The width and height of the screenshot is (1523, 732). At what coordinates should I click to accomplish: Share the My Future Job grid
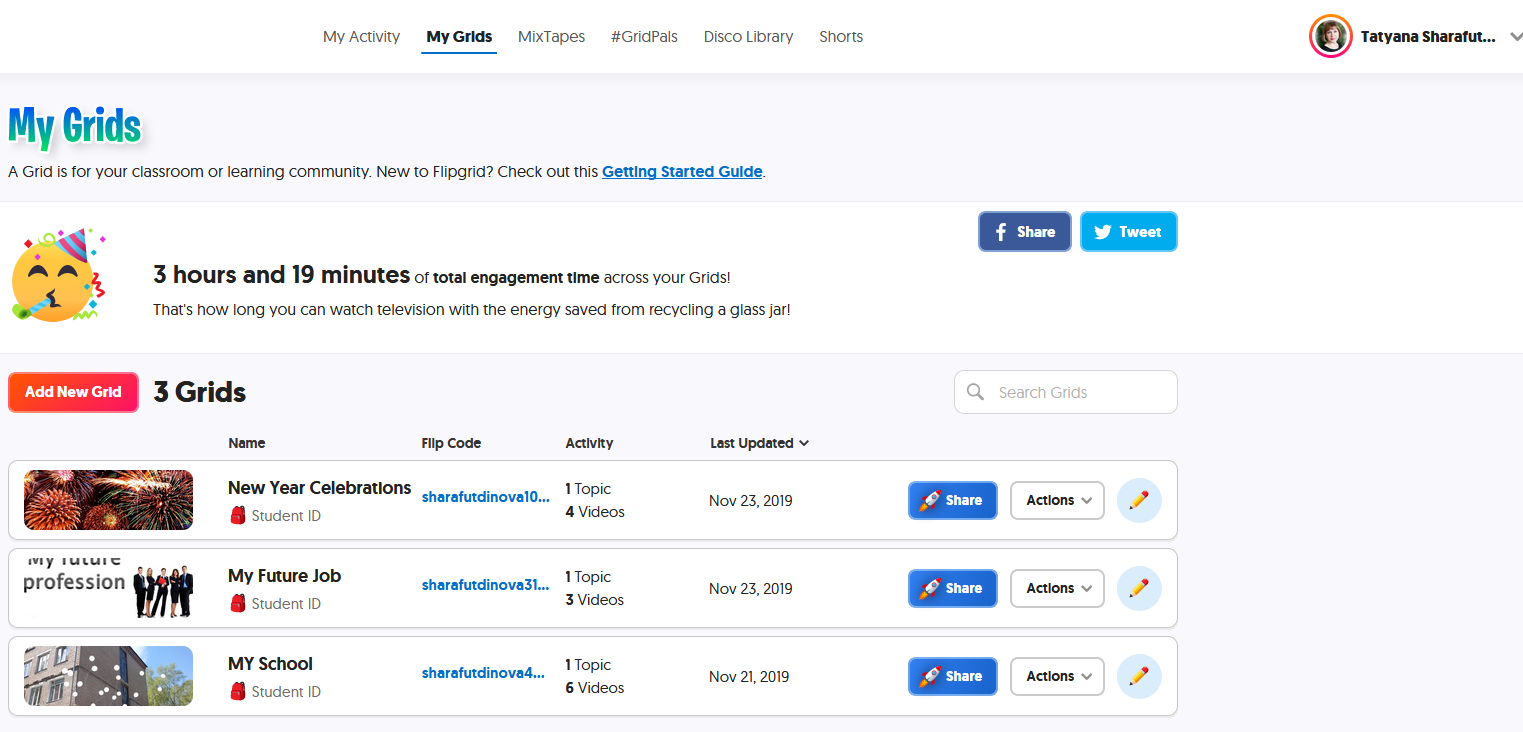coord(953,588)
